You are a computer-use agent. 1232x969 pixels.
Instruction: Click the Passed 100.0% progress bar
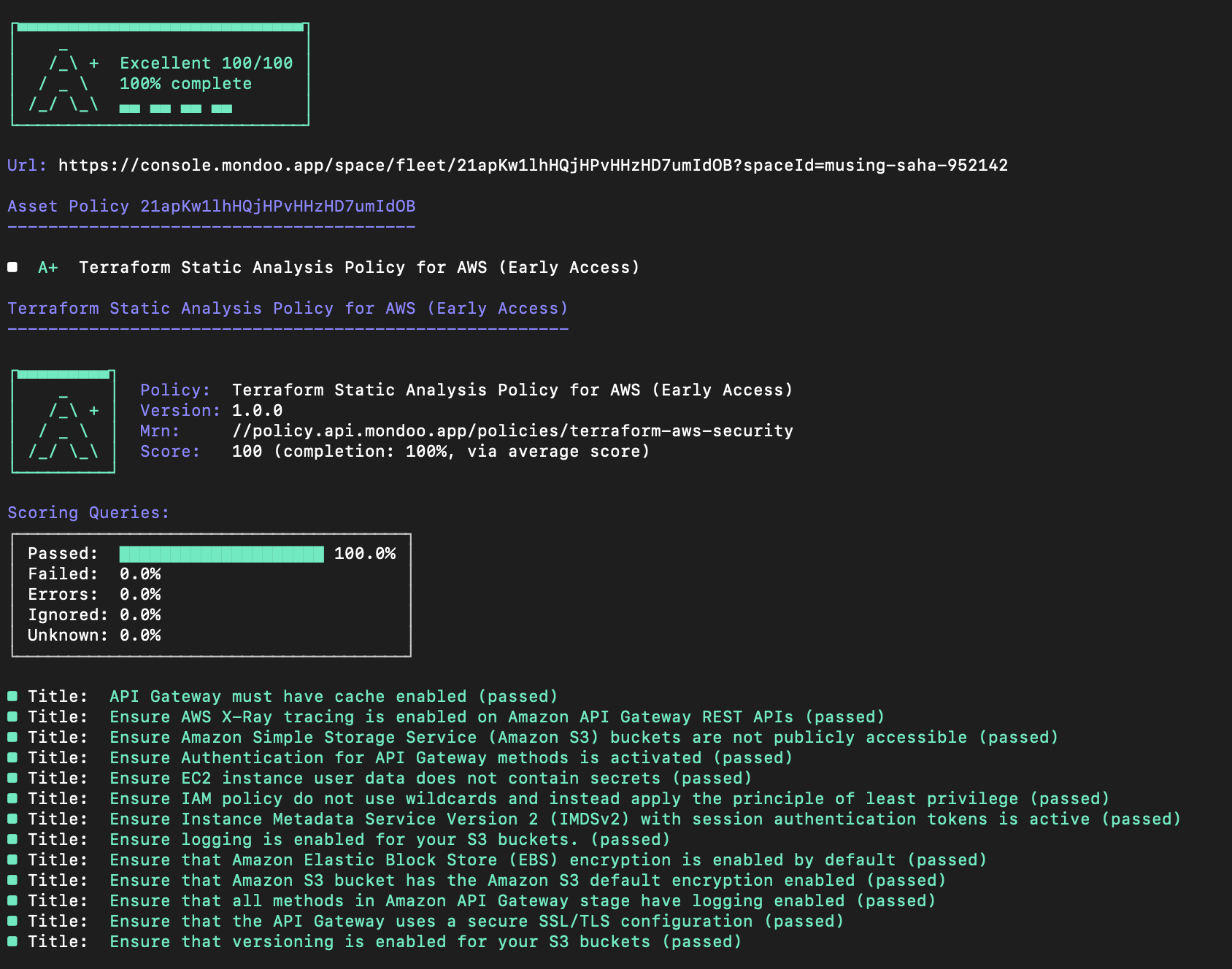(221, 554)
